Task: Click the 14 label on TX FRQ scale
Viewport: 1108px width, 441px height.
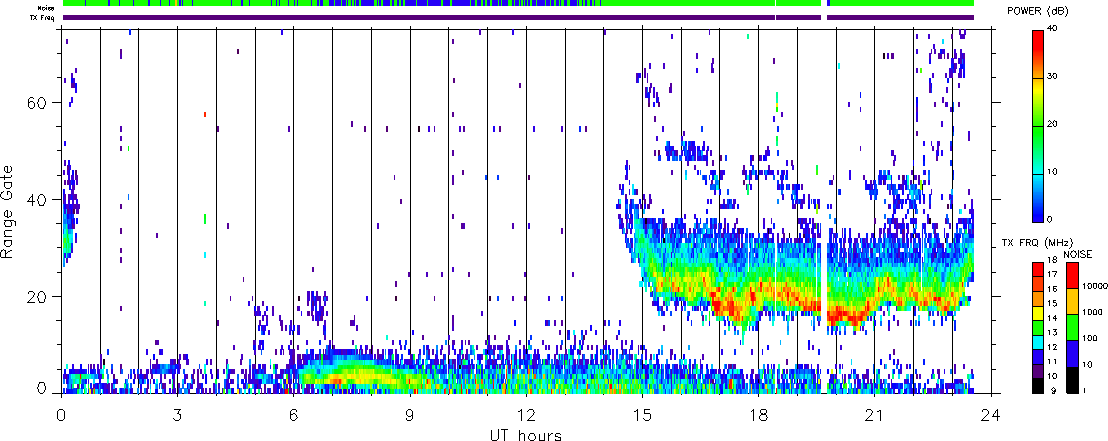Action: [1051, 318]
